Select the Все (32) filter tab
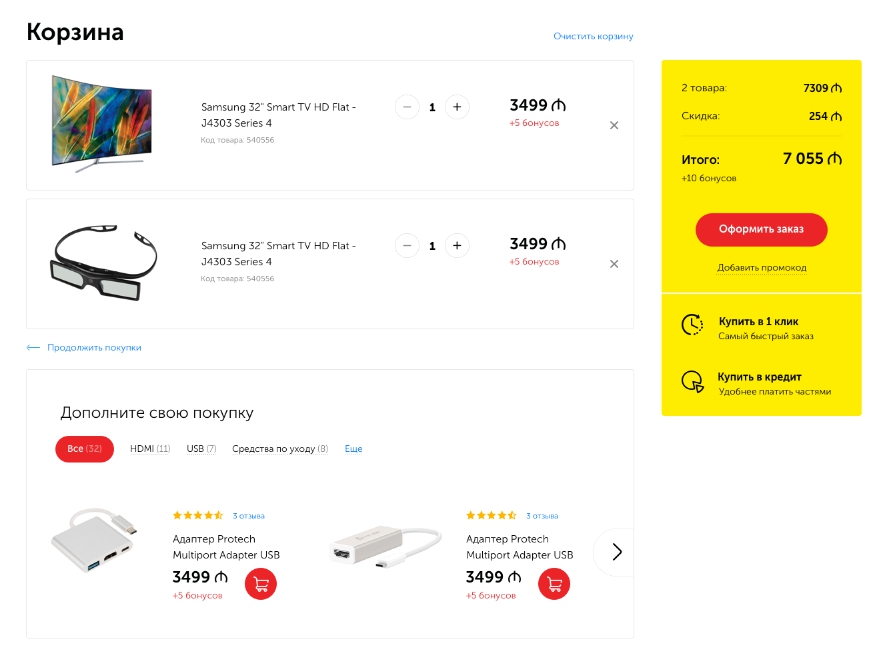Screen dimensions: 892x660 coord(84,449)
